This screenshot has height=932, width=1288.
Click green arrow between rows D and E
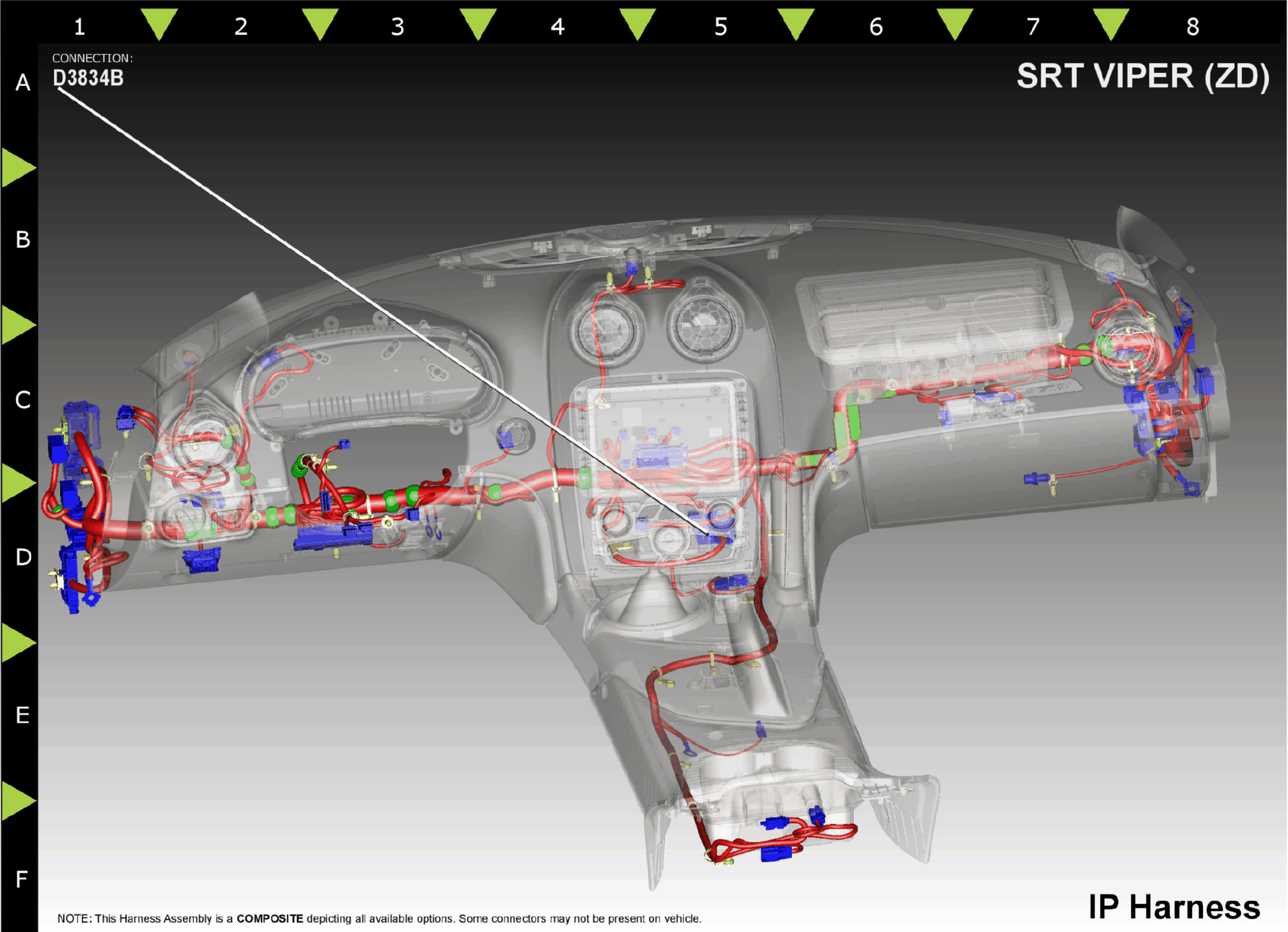[x=18, y=642]
